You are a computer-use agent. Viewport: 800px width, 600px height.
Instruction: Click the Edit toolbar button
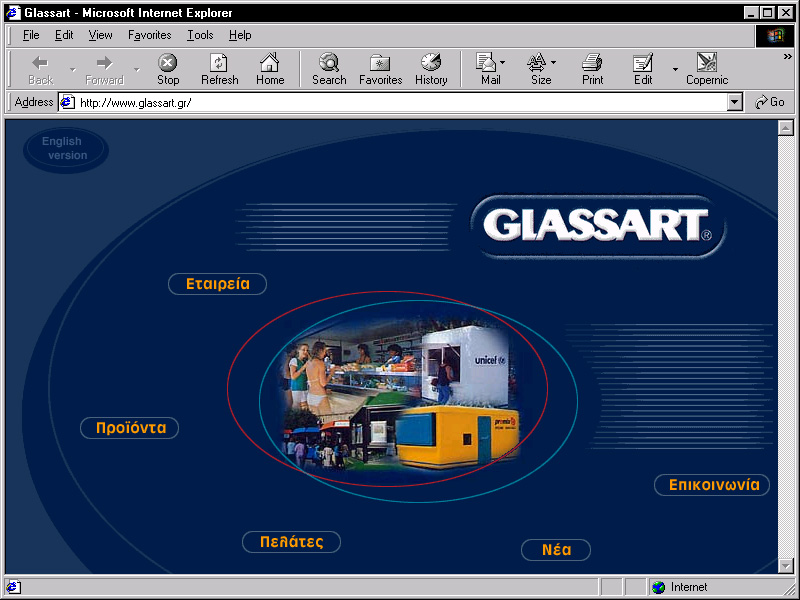[643, 69]
